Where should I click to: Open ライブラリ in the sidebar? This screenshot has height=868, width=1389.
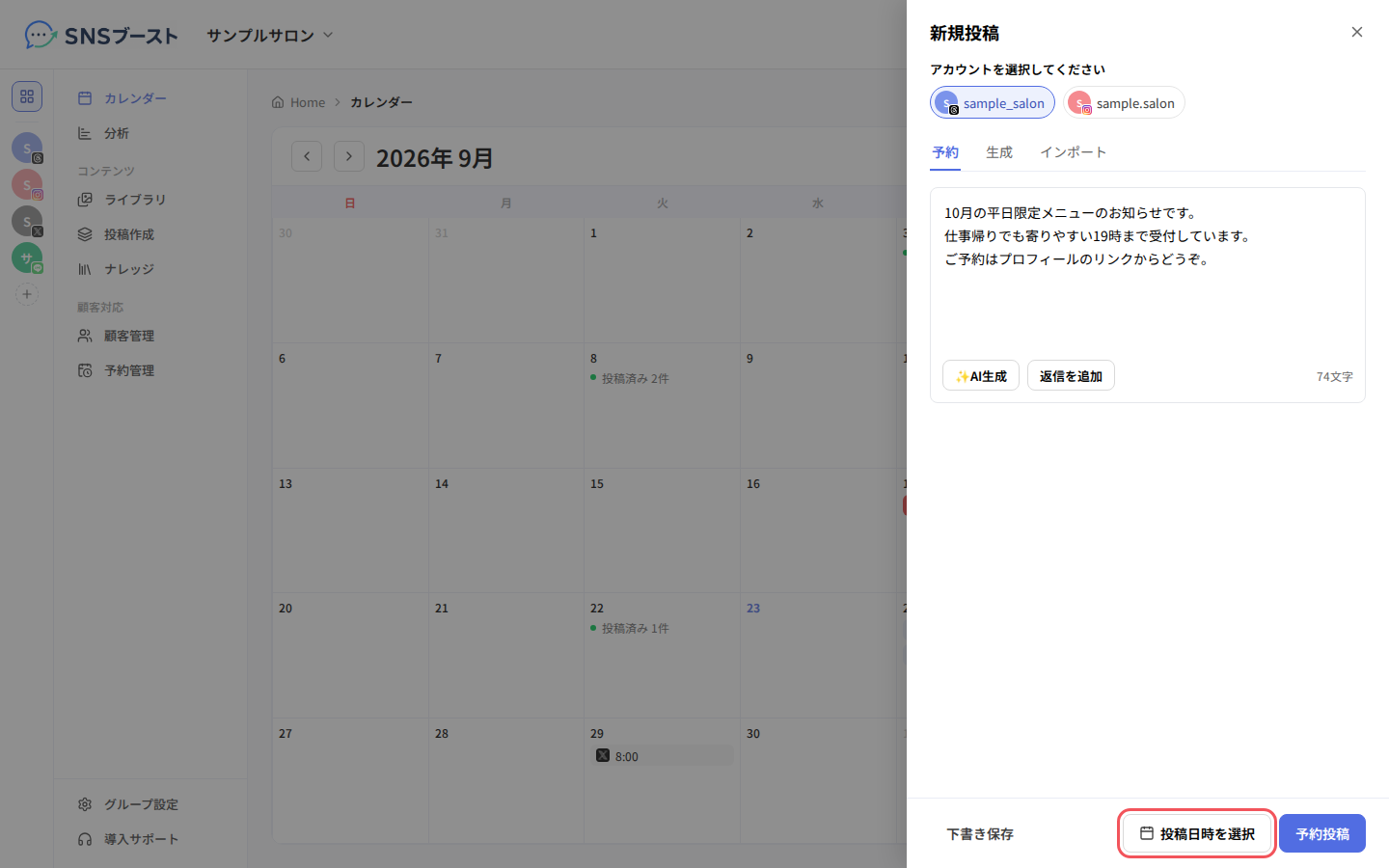pos(150,200)
